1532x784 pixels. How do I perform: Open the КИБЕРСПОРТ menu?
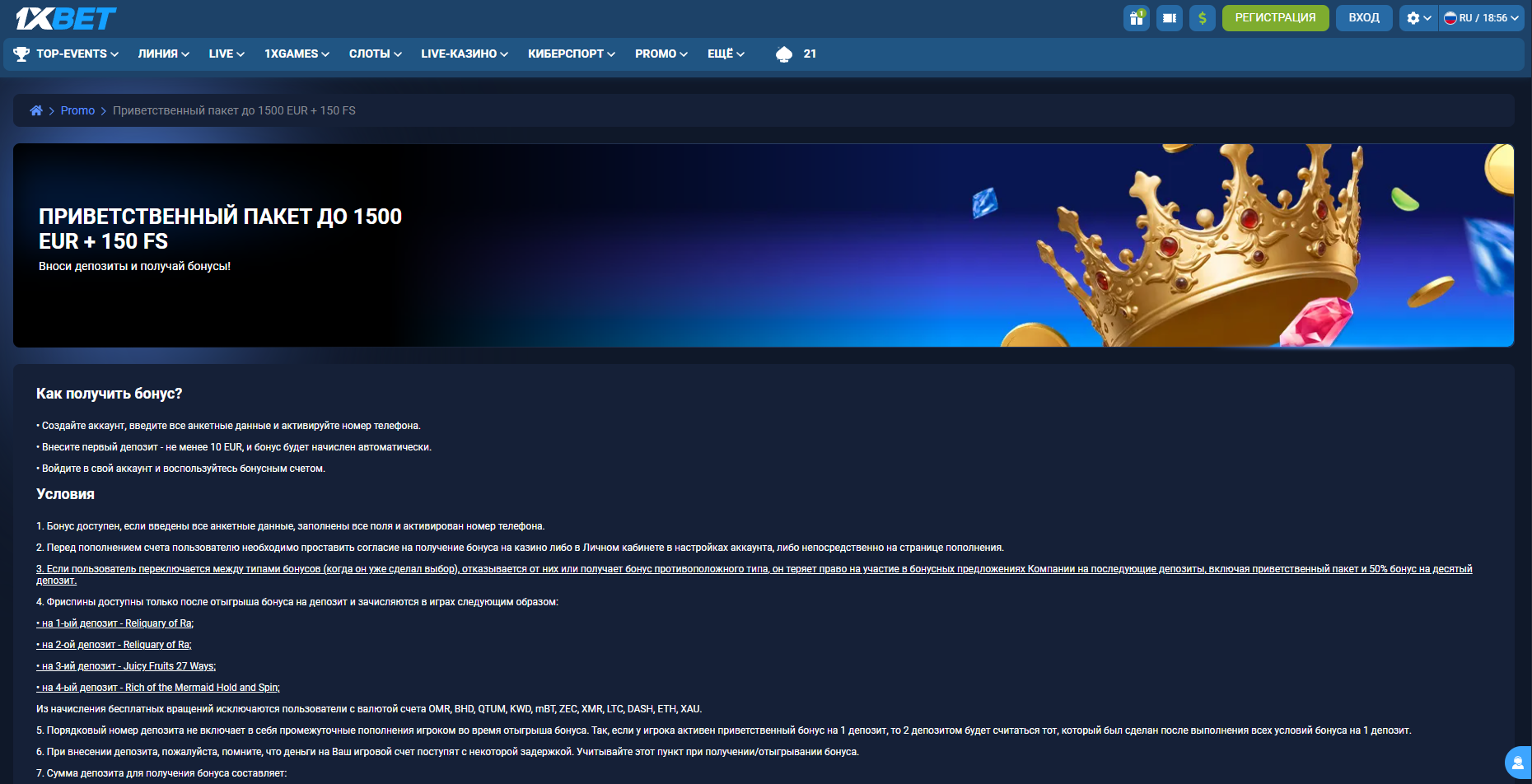571,54
